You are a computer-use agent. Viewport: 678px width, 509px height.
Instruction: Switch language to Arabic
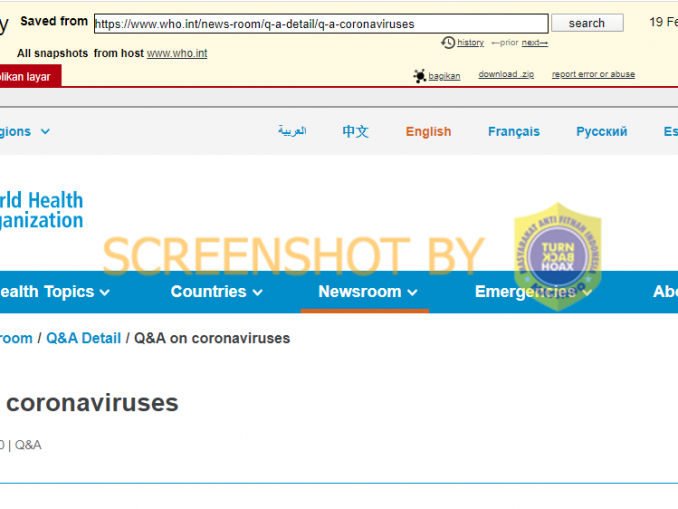pyautogui.click(x=292, y=131)
